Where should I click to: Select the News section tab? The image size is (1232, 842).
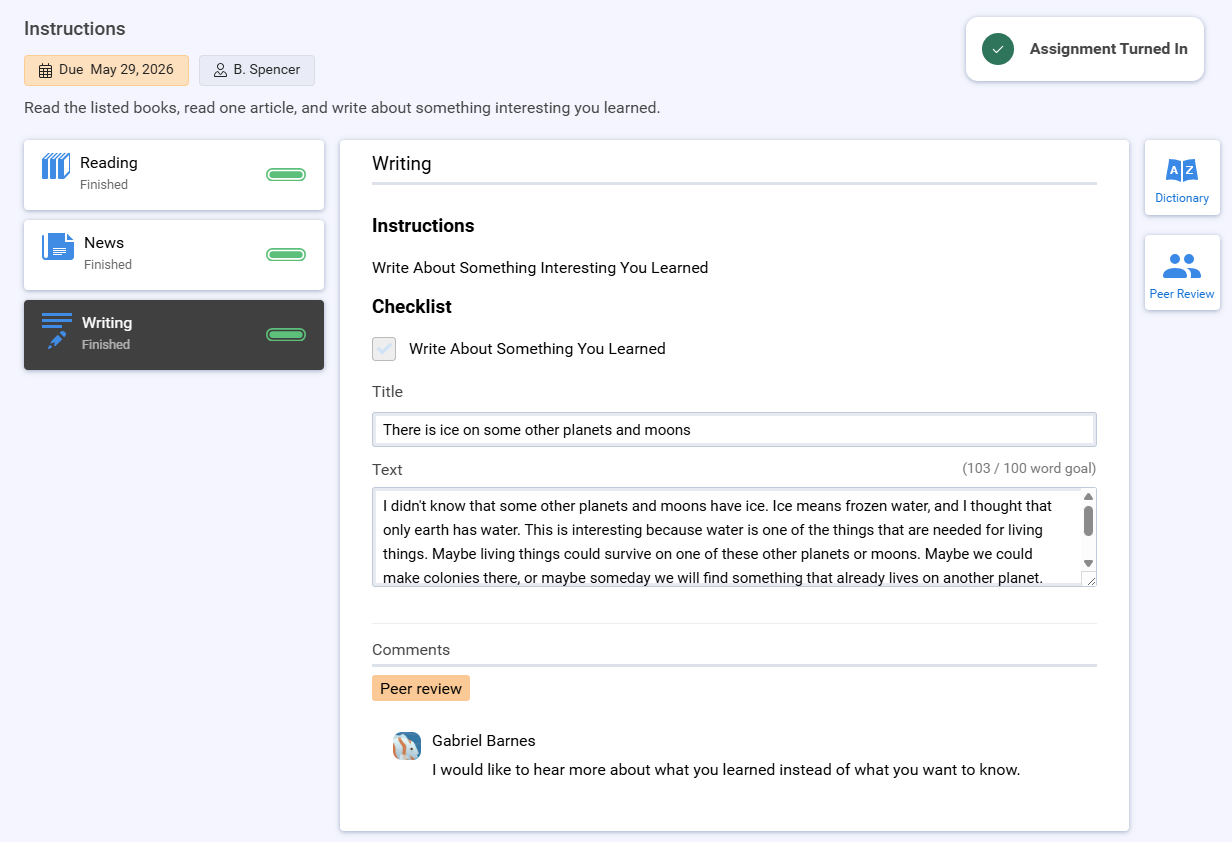tap(174, 255)
